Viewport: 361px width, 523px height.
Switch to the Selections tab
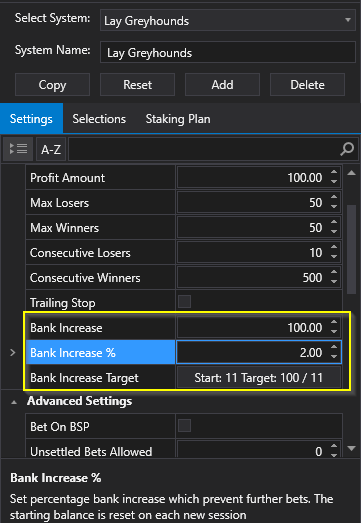click(99, 119)
